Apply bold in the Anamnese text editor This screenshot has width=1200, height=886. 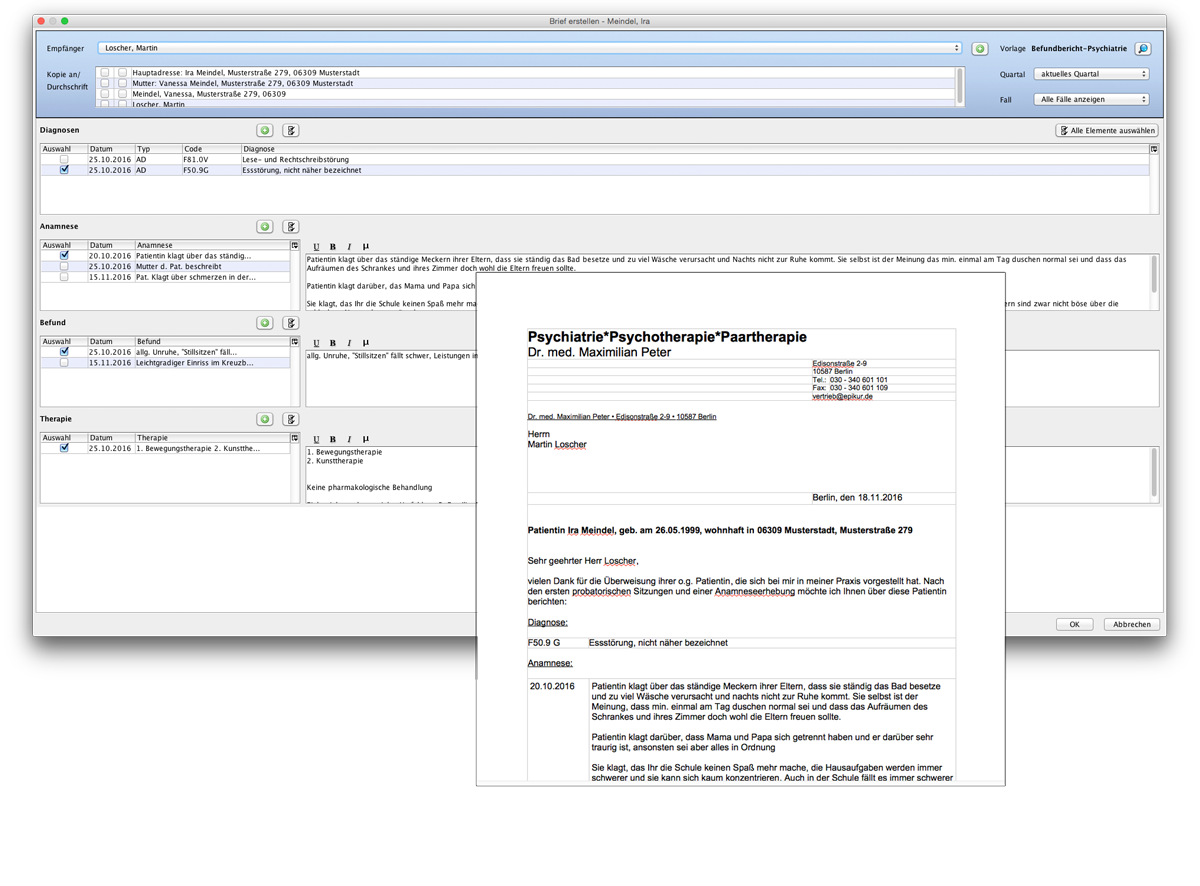(x=333, y=246)
